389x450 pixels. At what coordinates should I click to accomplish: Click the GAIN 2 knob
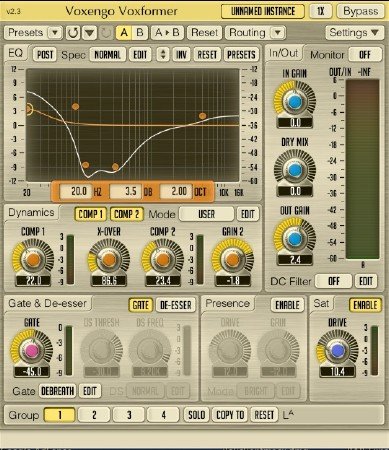(x=233, y=259)
